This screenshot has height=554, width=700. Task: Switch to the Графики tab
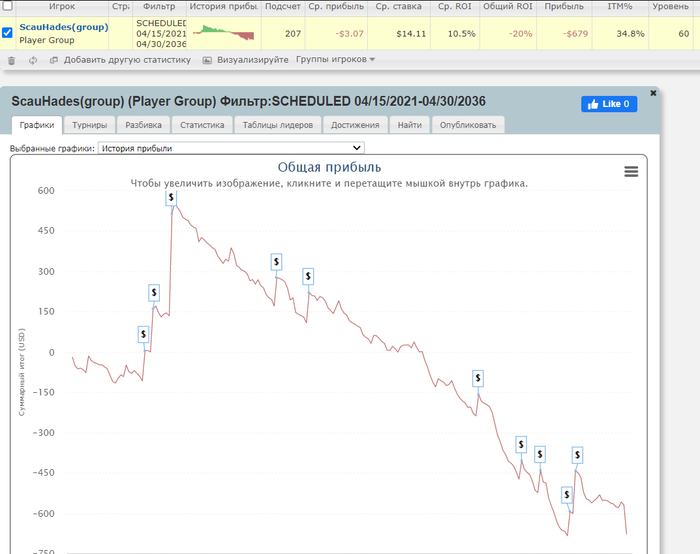[37, 125]
